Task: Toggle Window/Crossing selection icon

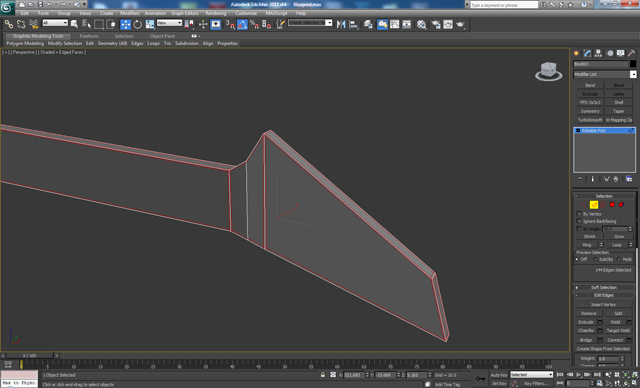Action: (111, 24)
